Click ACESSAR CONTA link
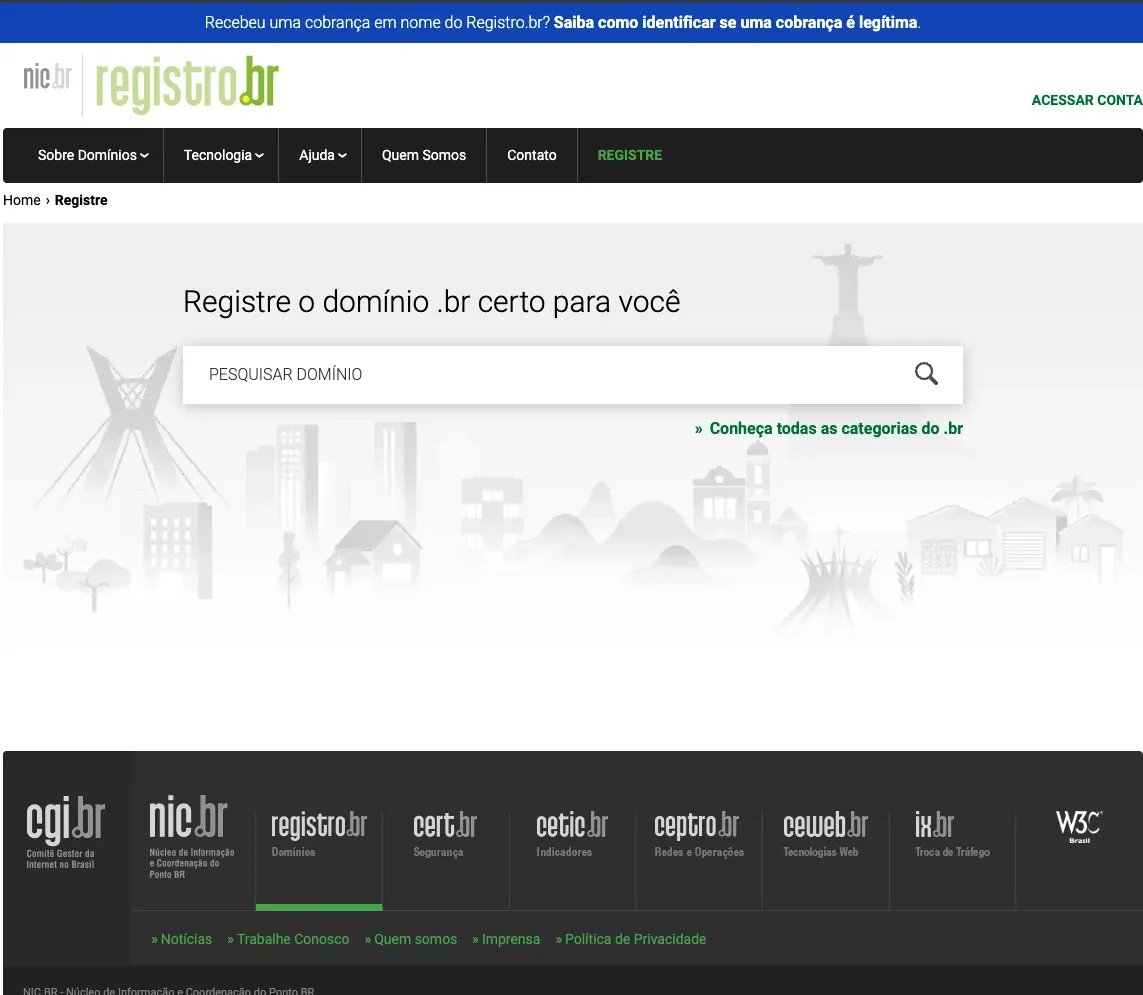This screenshot has height=995, width=1143. (x=1086, y=100)
